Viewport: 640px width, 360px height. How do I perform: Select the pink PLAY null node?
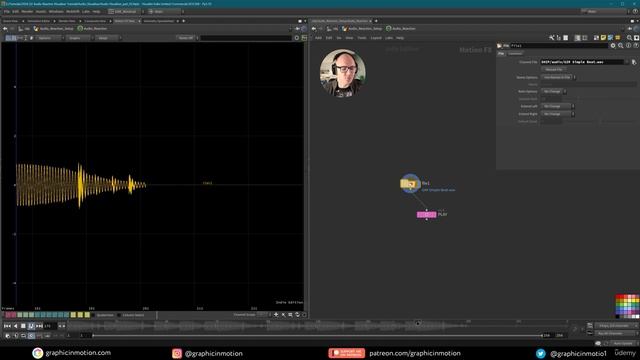[x=427, y=214]
